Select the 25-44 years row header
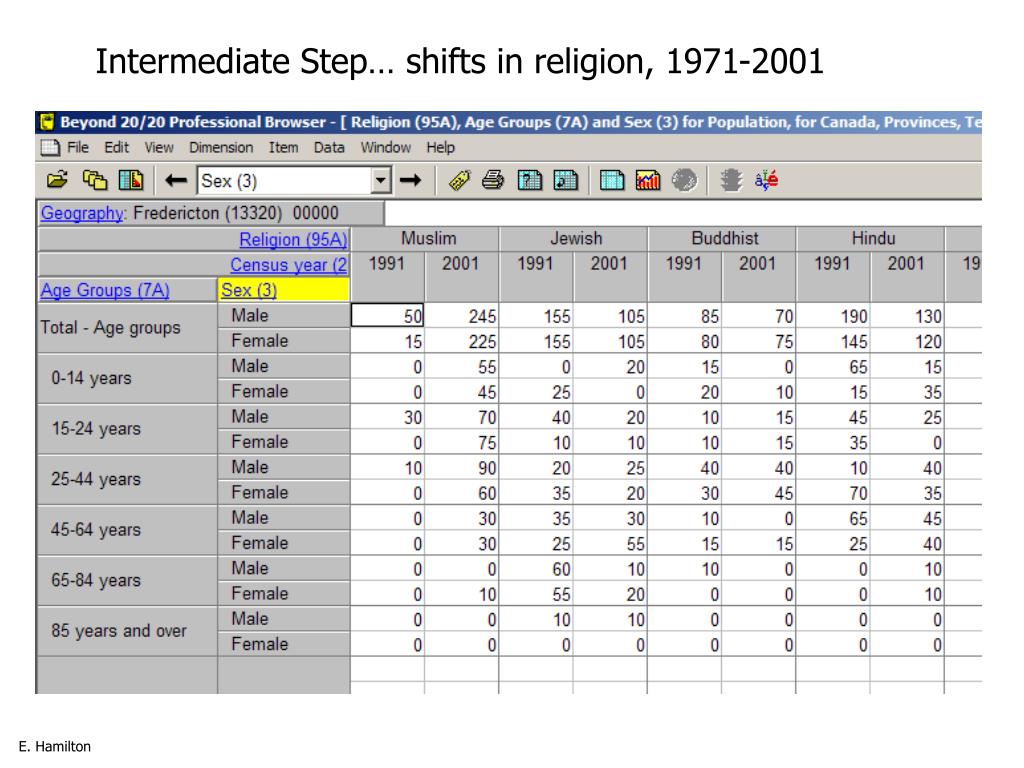 tap(127, 479)
